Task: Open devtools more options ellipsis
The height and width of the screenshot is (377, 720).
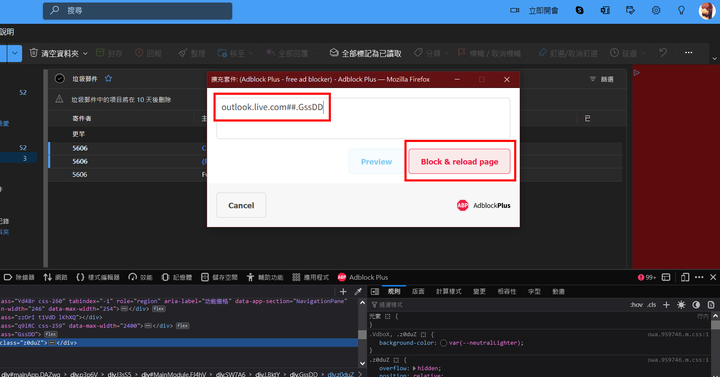Action: tap(699, 277)
